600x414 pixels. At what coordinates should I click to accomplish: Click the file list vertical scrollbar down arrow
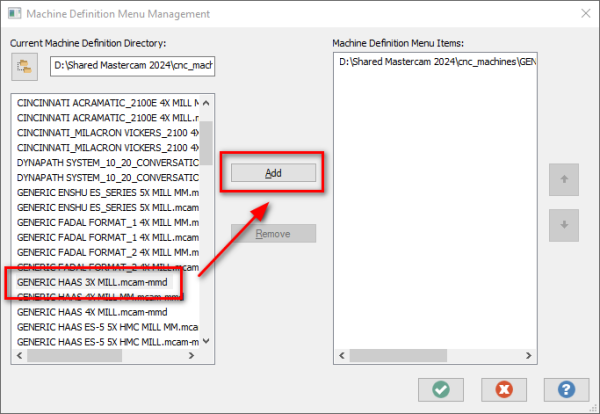point(206,341)
